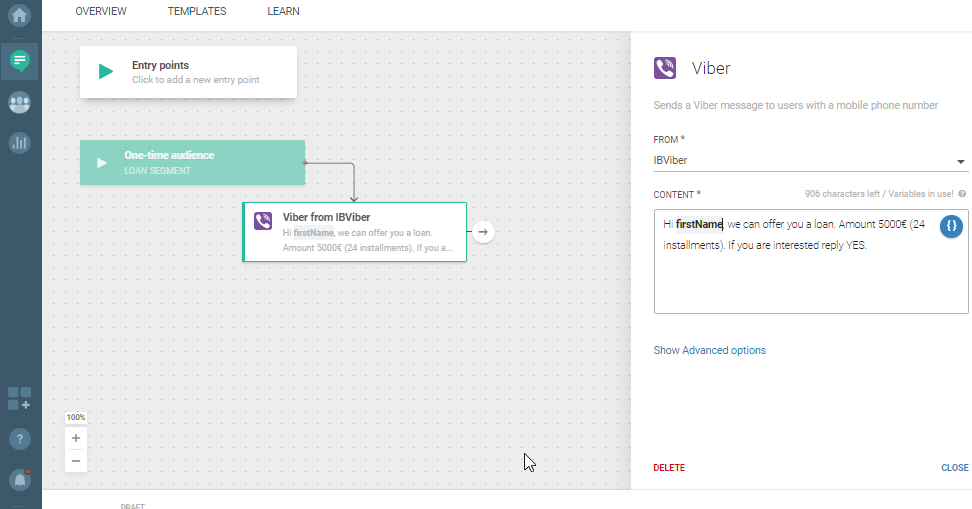Open the Learn tab
This screenshot has width=972, height=509.
pyautogui.click(x=283, y=12)
